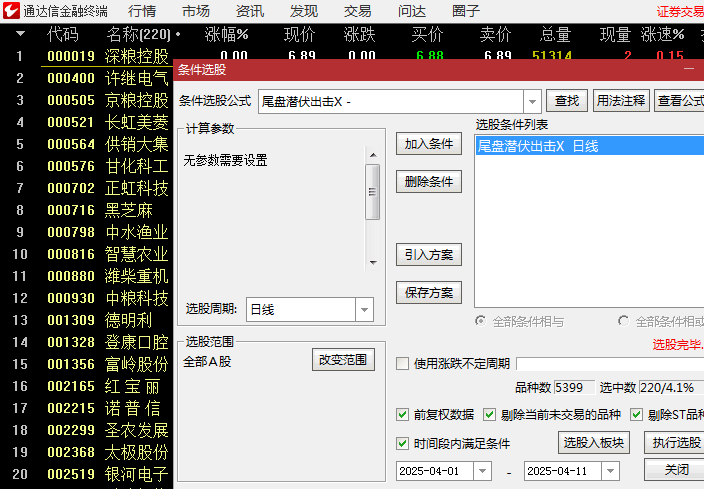Viewport: 704px width, 489px height.
Task: Sort by the 涨速% column header
Action: click(x=663, y=34)
